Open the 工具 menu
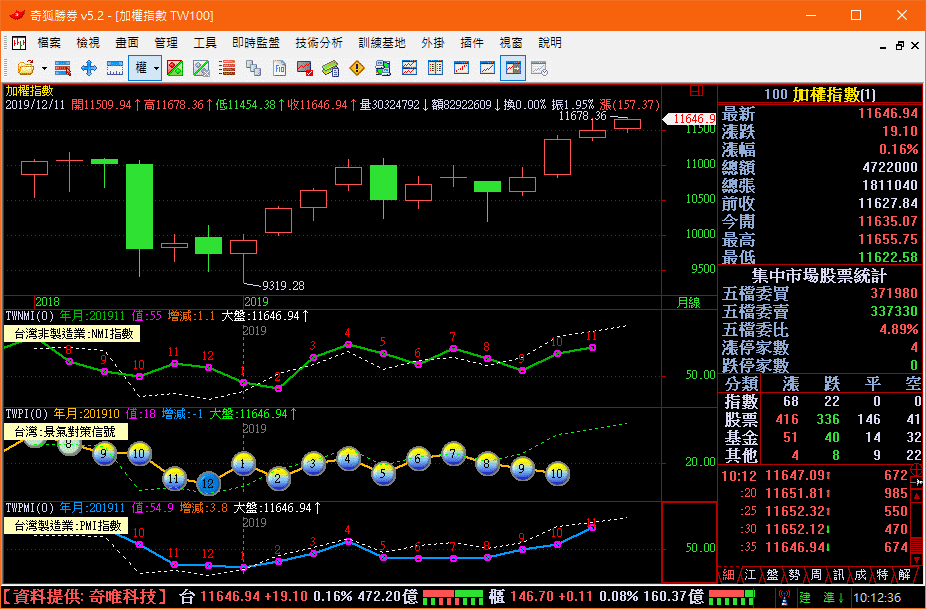 (205, 43)
